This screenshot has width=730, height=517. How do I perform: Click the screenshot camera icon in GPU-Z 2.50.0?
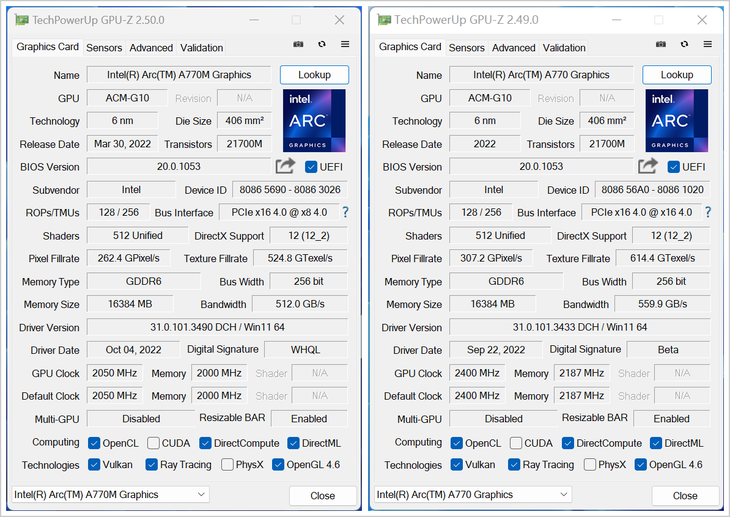[x=298, y=44]
